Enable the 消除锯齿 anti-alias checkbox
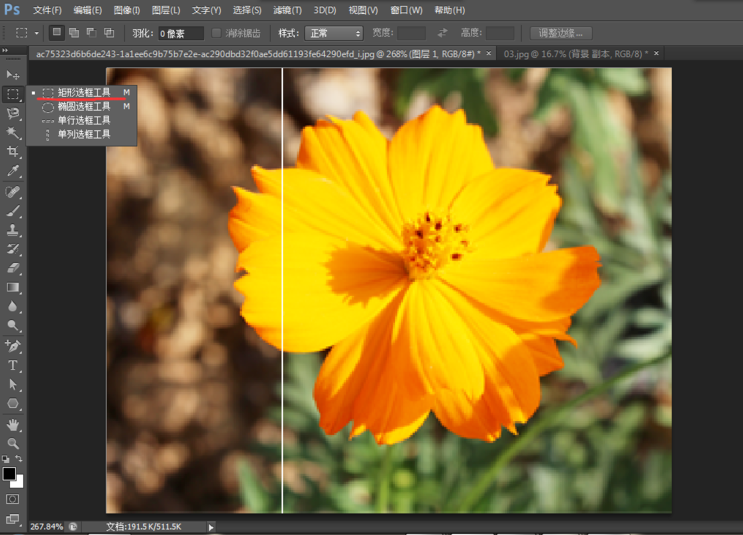Screen dimensions: 743x535 pyautogui.click(x=218, y=33)
